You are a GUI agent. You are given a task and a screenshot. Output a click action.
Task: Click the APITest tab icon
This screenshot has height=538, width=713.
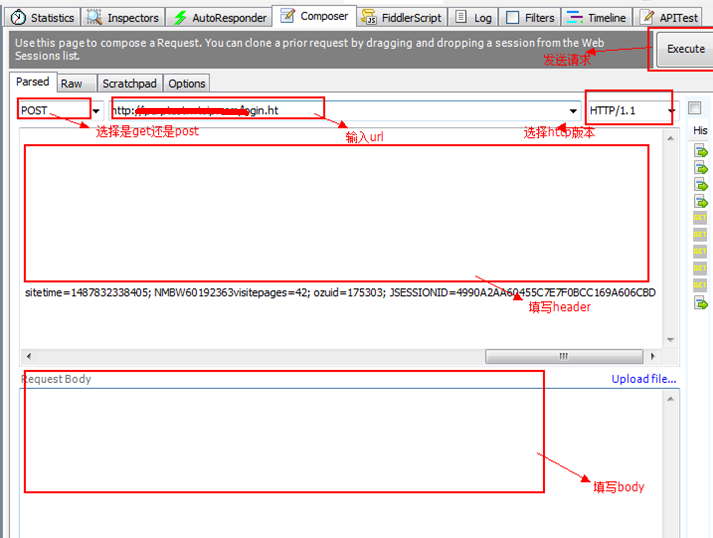pyautogui.click(x=647, y=17)
